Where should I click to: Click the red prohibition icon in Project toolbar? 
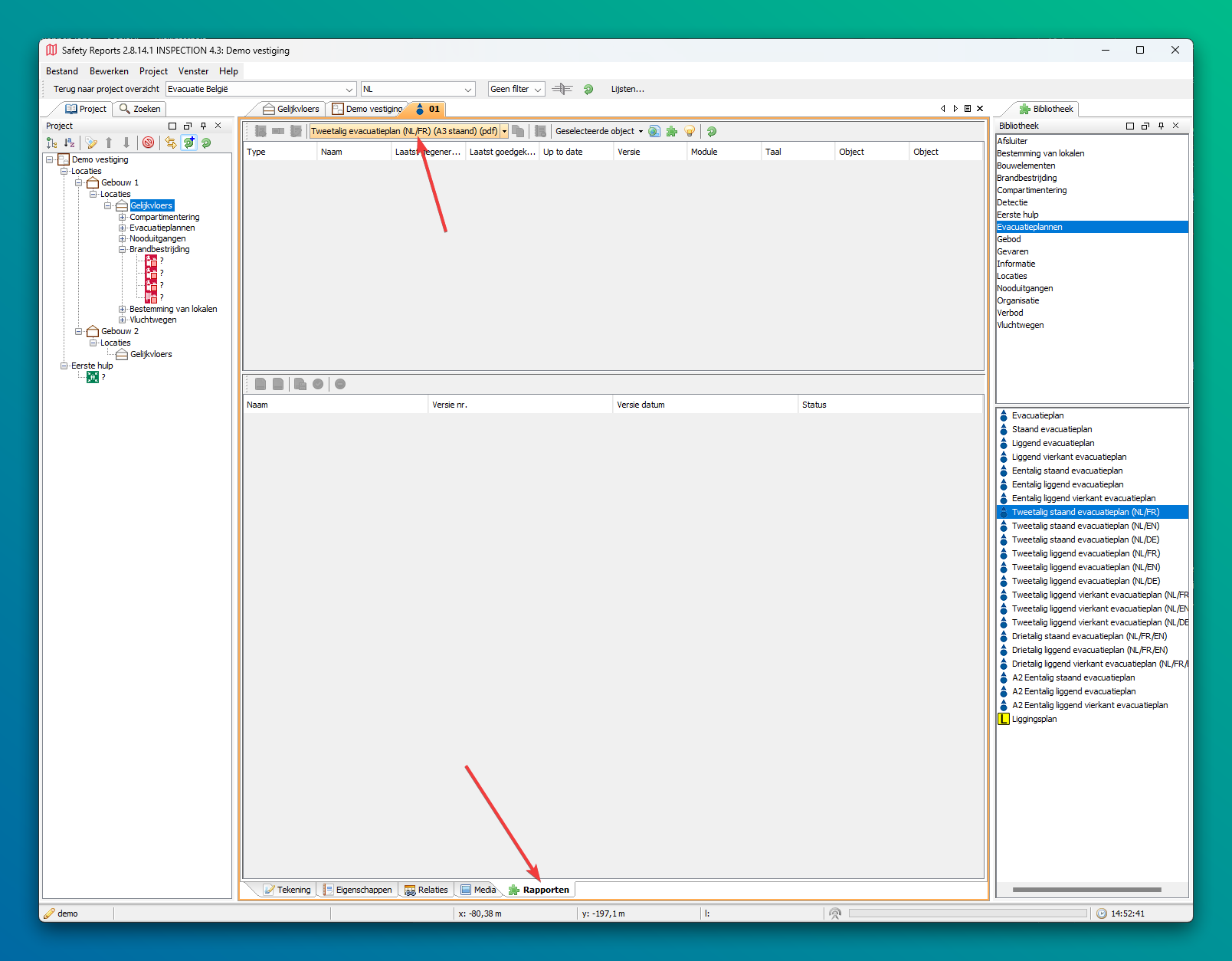[x=149, y=143]
